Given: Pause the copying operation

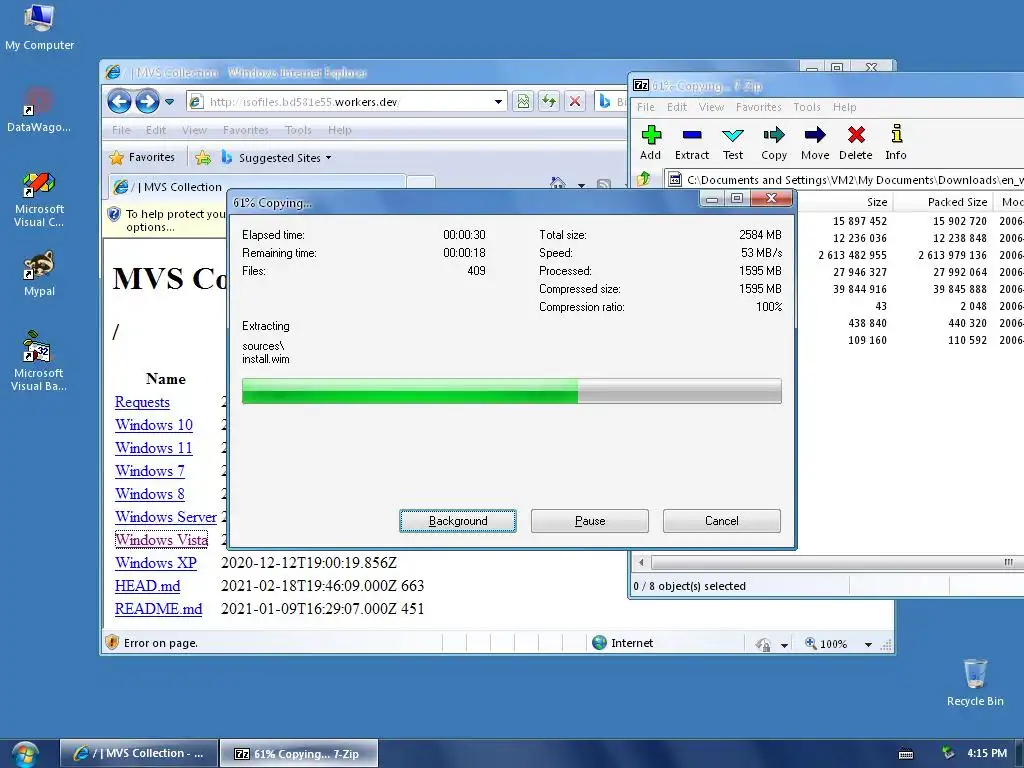Looking at the screenshot, I should (590, 521).
